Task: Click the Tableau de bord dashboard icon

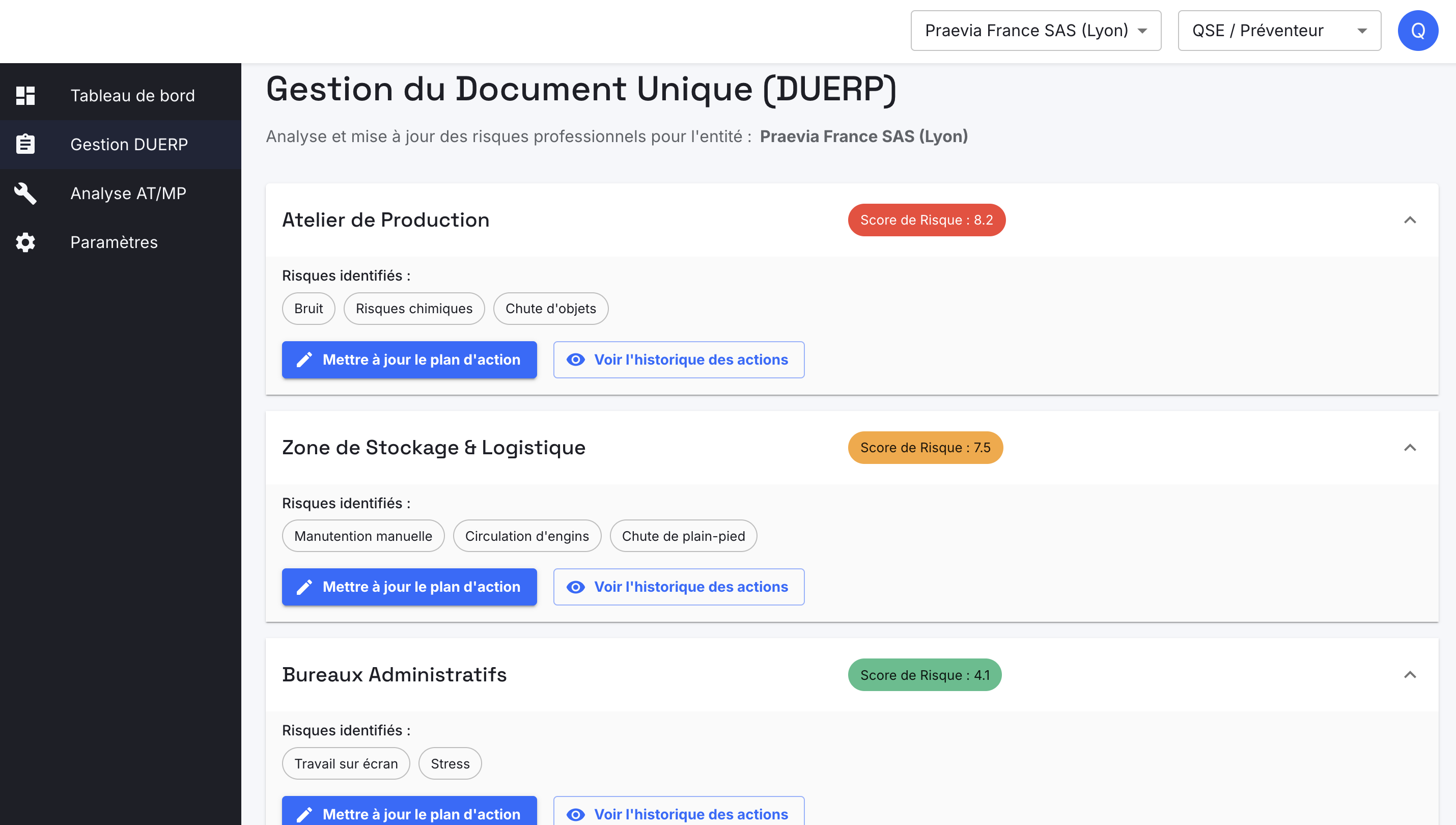Action: [x=25, y=95]
